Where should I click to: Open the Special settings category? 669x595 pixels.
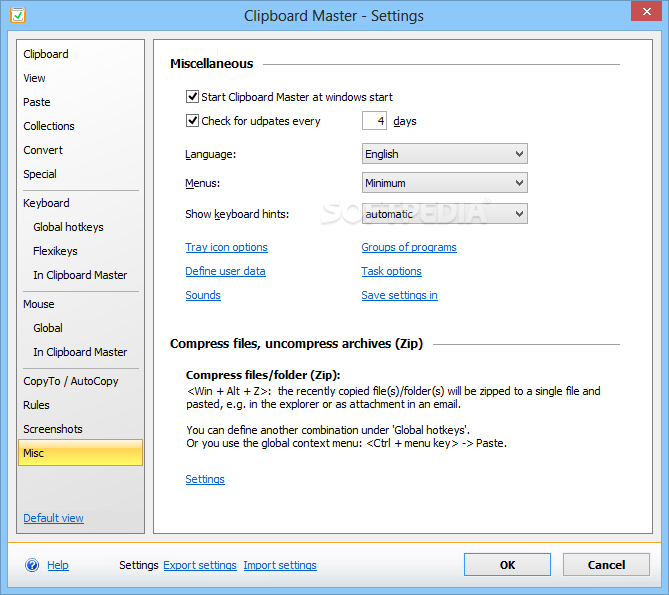[x=40, y=174]
